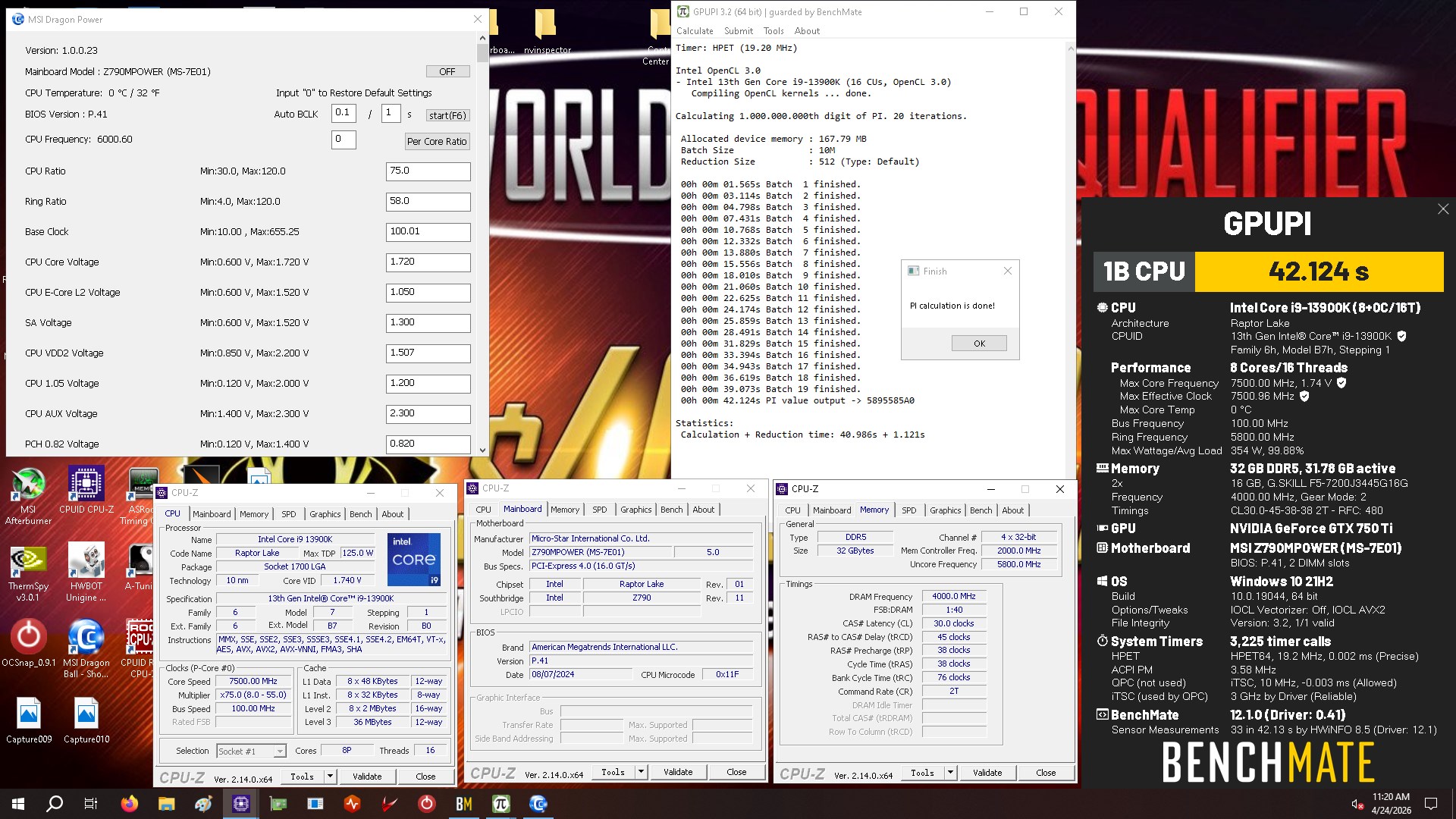The width and height of the screenshot is (1456, 819).
Task: Open Task View from taskbar
Action: click(x=91, y=804)
